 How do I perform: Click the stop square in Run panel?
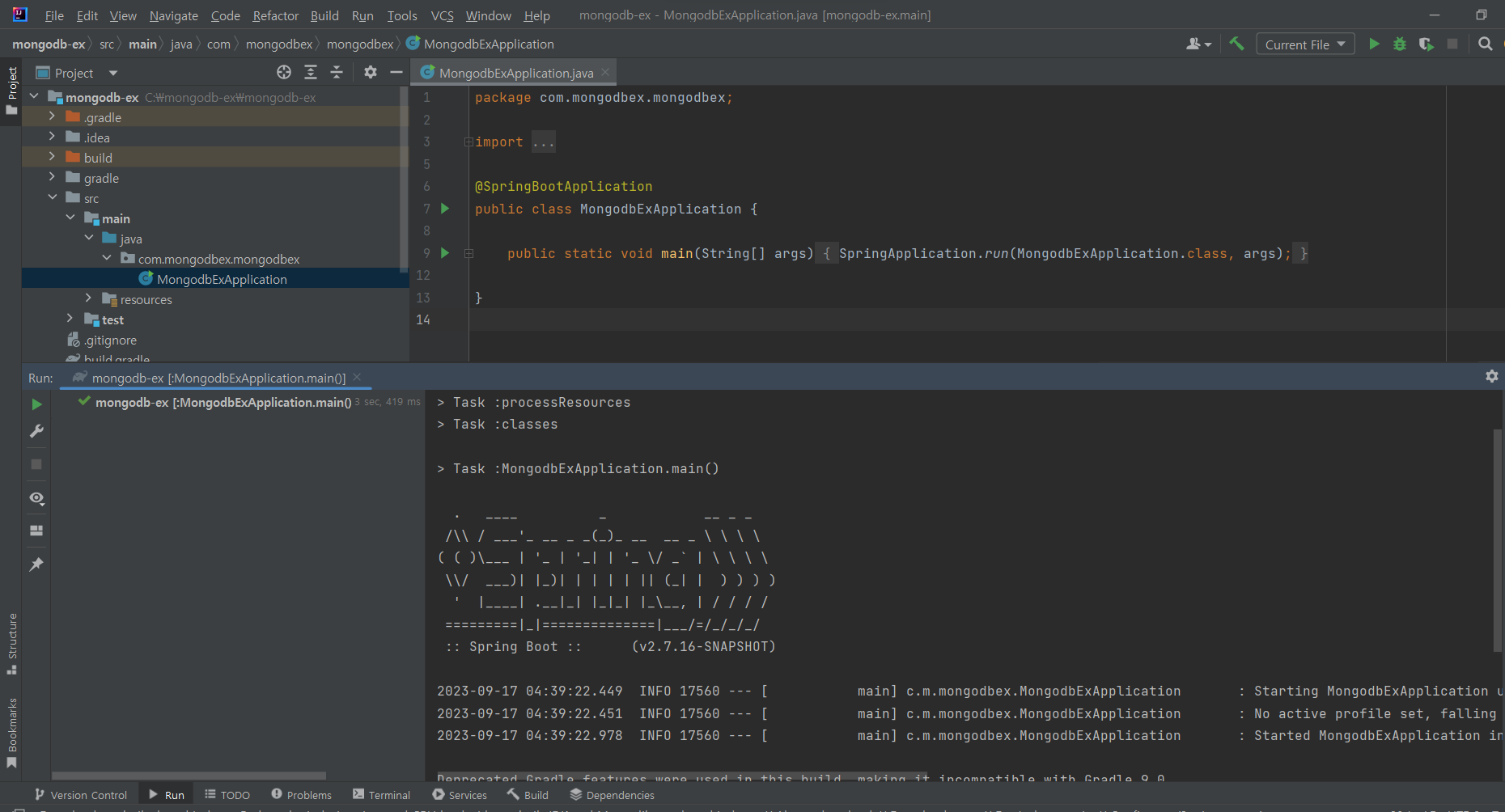36,464
